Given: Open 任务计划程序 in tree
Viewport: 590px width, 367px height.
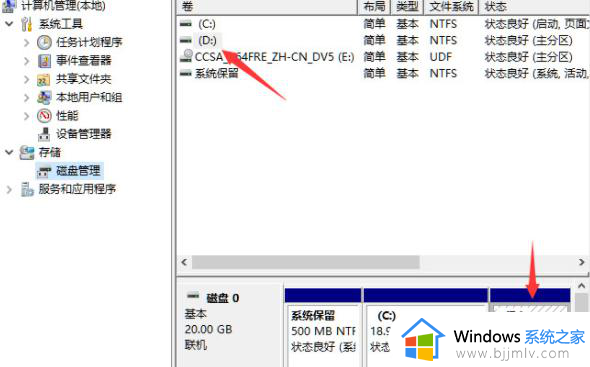Looking at the screenshot, I should [90, 42].
